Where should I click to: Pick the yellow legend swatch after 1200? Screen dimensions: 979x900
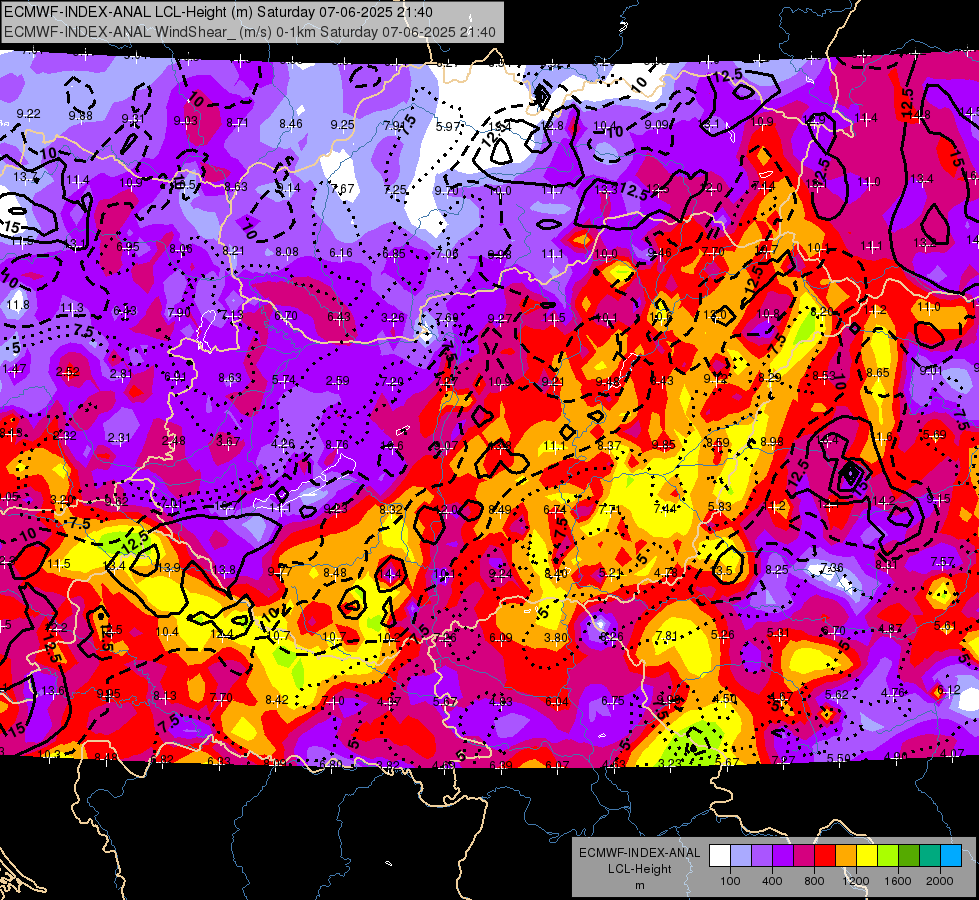point(867,856)
